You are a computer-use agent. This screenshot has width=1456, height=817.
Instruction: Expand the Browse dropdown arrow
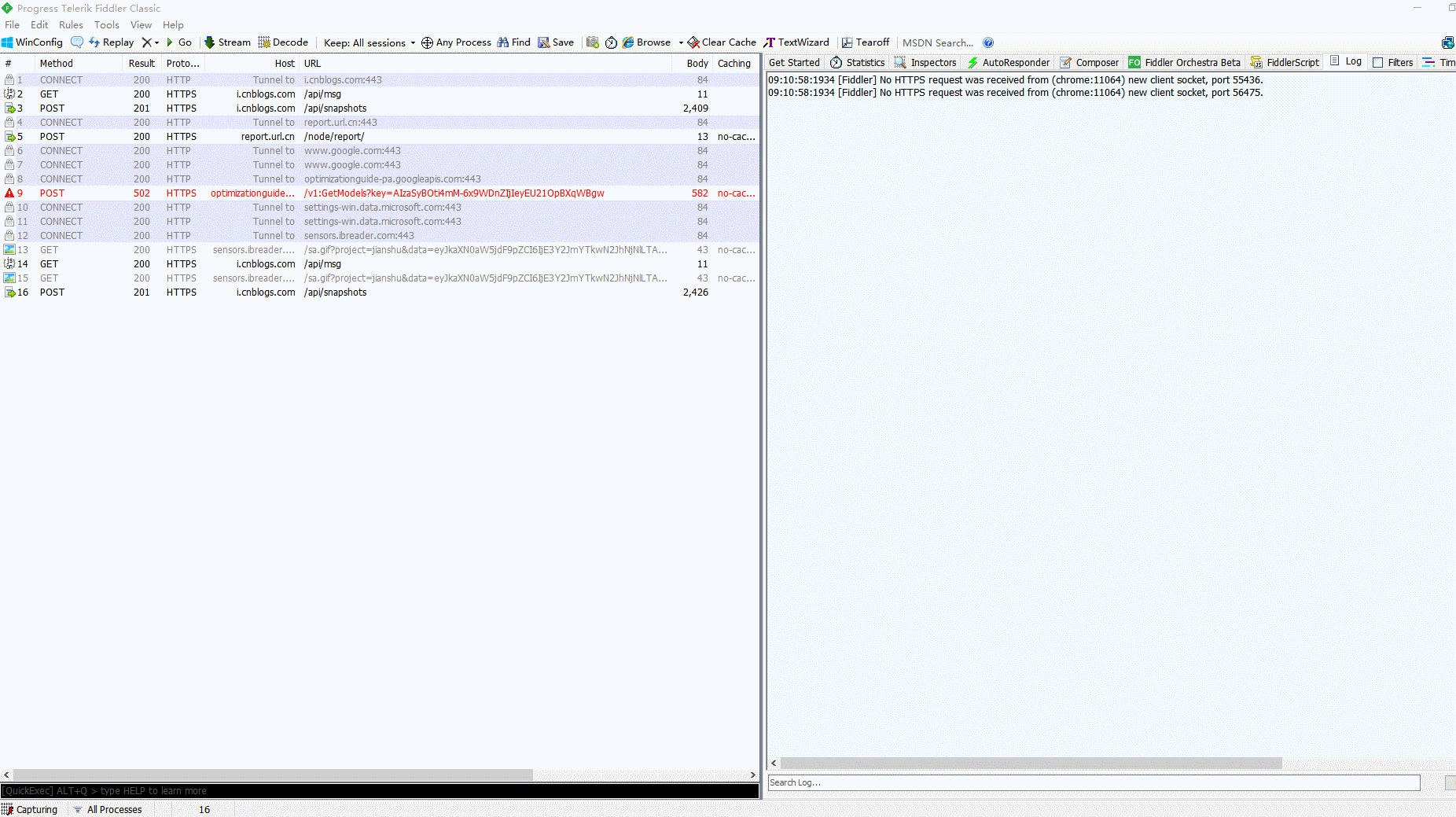click(x=681, y=42)
